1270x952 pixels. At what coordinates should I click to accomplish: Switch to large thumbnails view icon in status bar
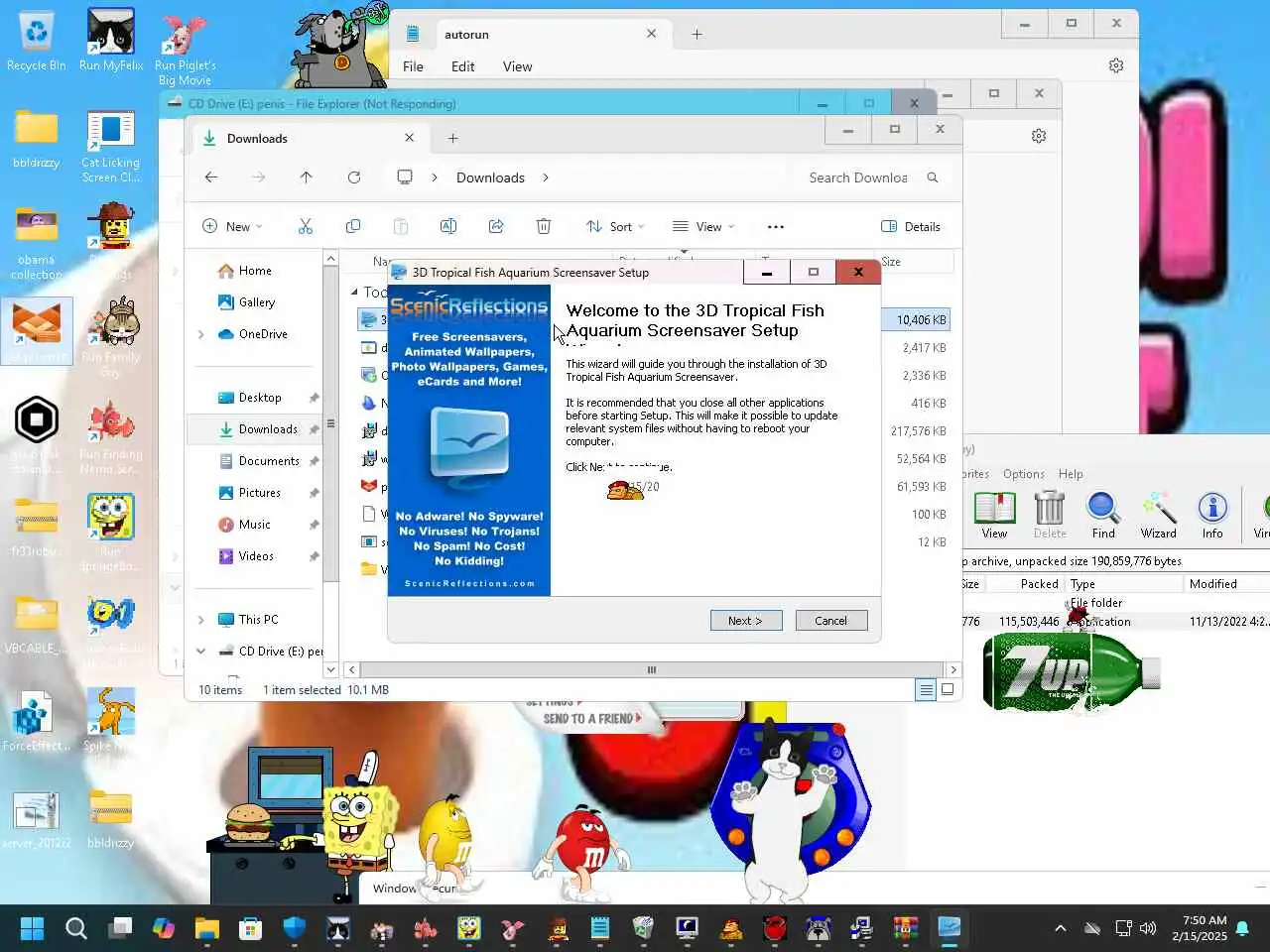(948, 690)
